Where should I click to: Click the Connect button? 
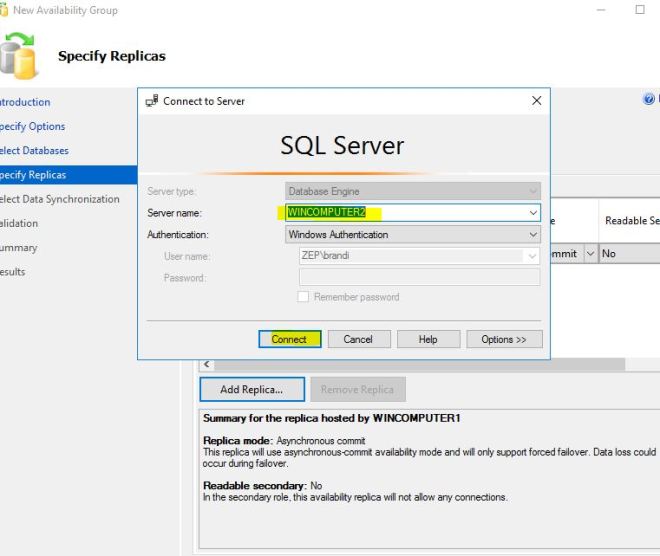[x=289, y=339]
